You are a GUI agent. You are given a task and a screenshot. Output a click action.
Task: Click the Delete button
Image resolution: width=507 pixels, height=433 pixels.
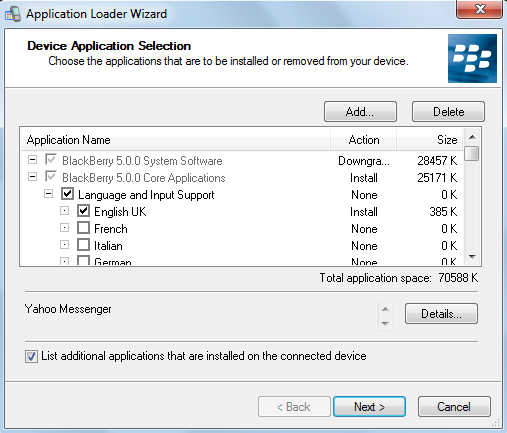coord(448,112)
